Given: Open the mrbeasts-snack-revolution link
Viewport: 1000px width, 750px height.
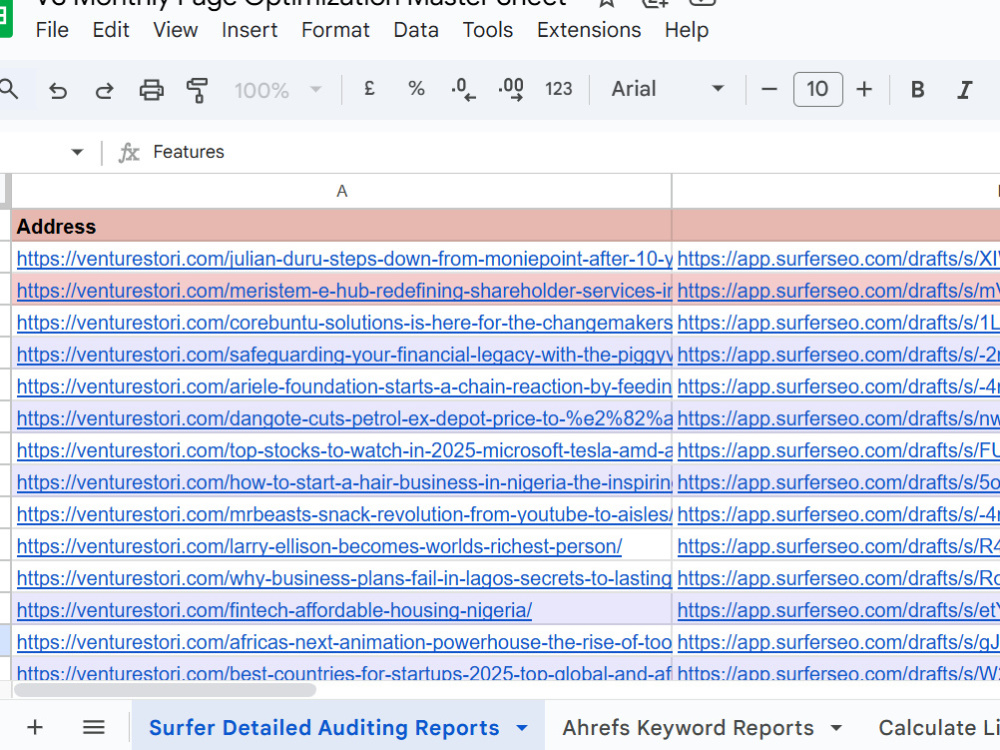Looking at the screenshot, I should 344,514.
